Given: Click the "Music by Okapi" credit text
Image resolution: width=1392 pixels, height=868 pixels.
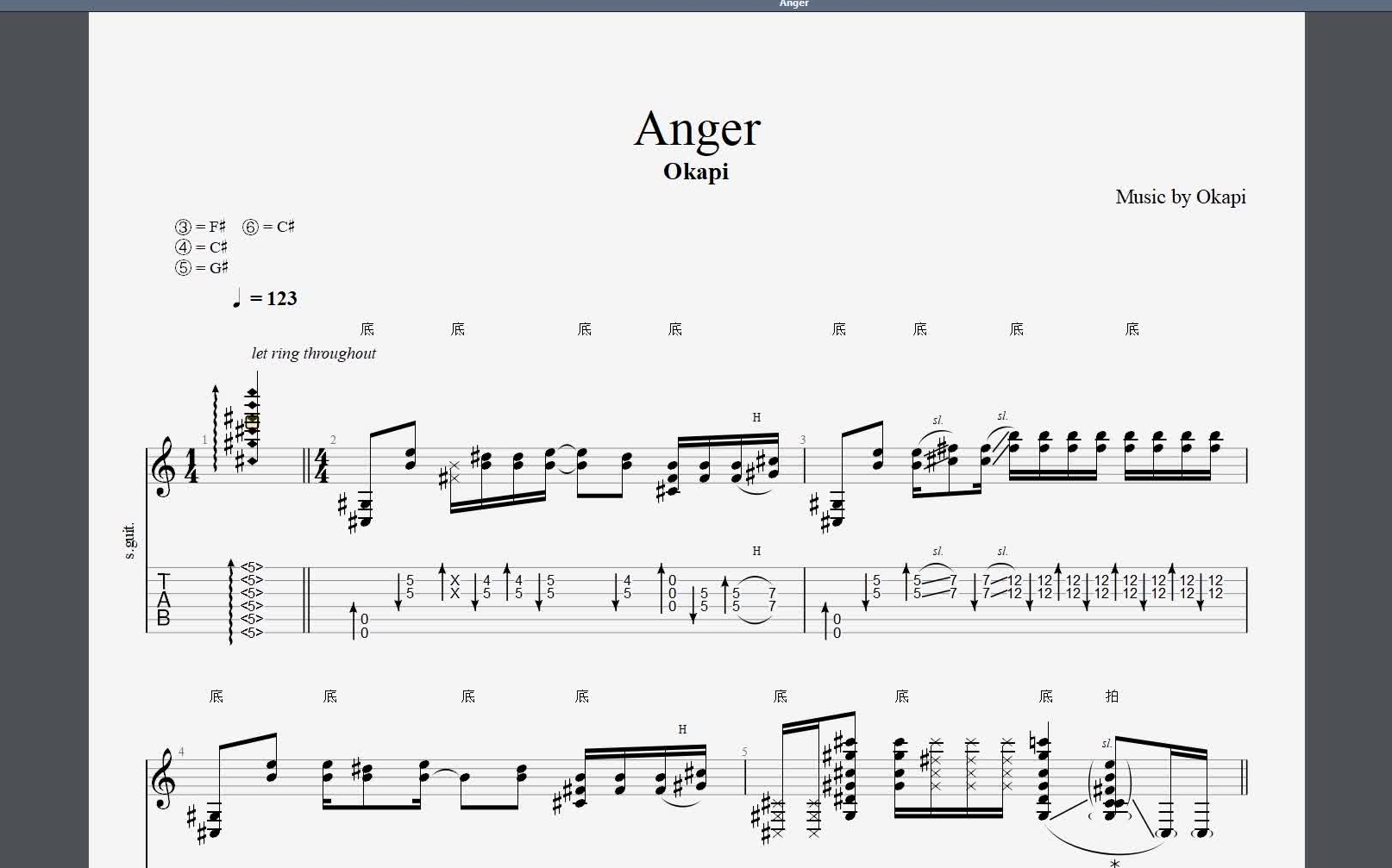Looking at the screenshot, I should point(1180,197).
